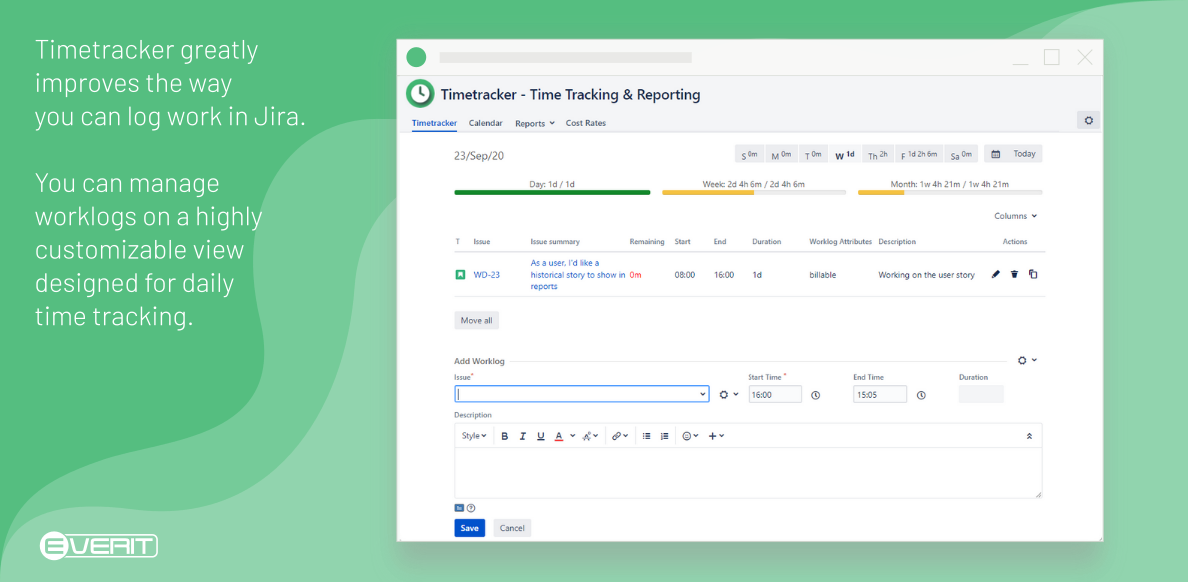Click inside the Description text area

pos(748,472)
